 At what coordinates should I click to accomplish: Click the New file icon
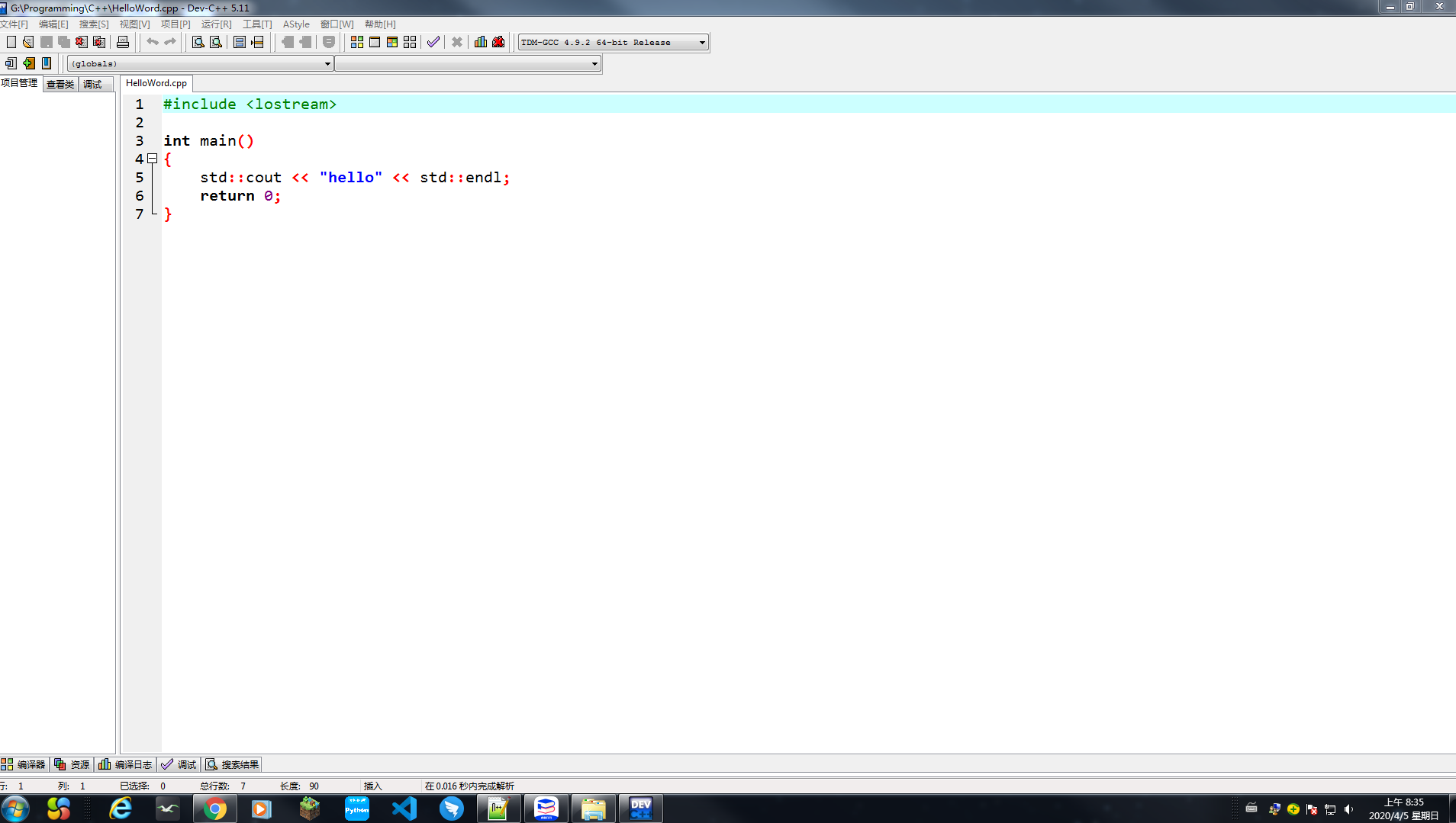pos(11,42)
